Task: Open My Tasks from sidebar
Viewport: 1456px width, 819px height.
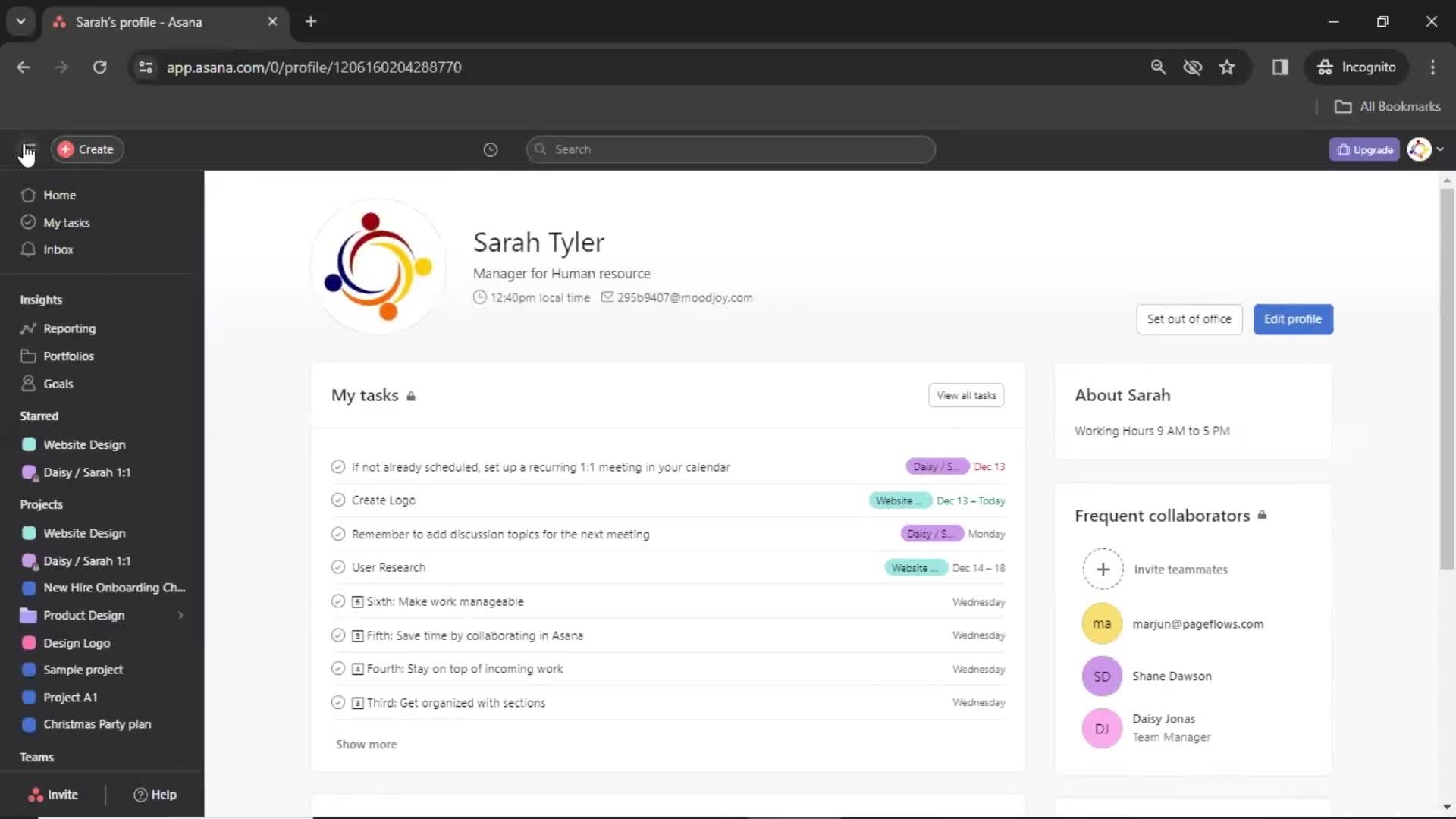Action: (66, 222)
